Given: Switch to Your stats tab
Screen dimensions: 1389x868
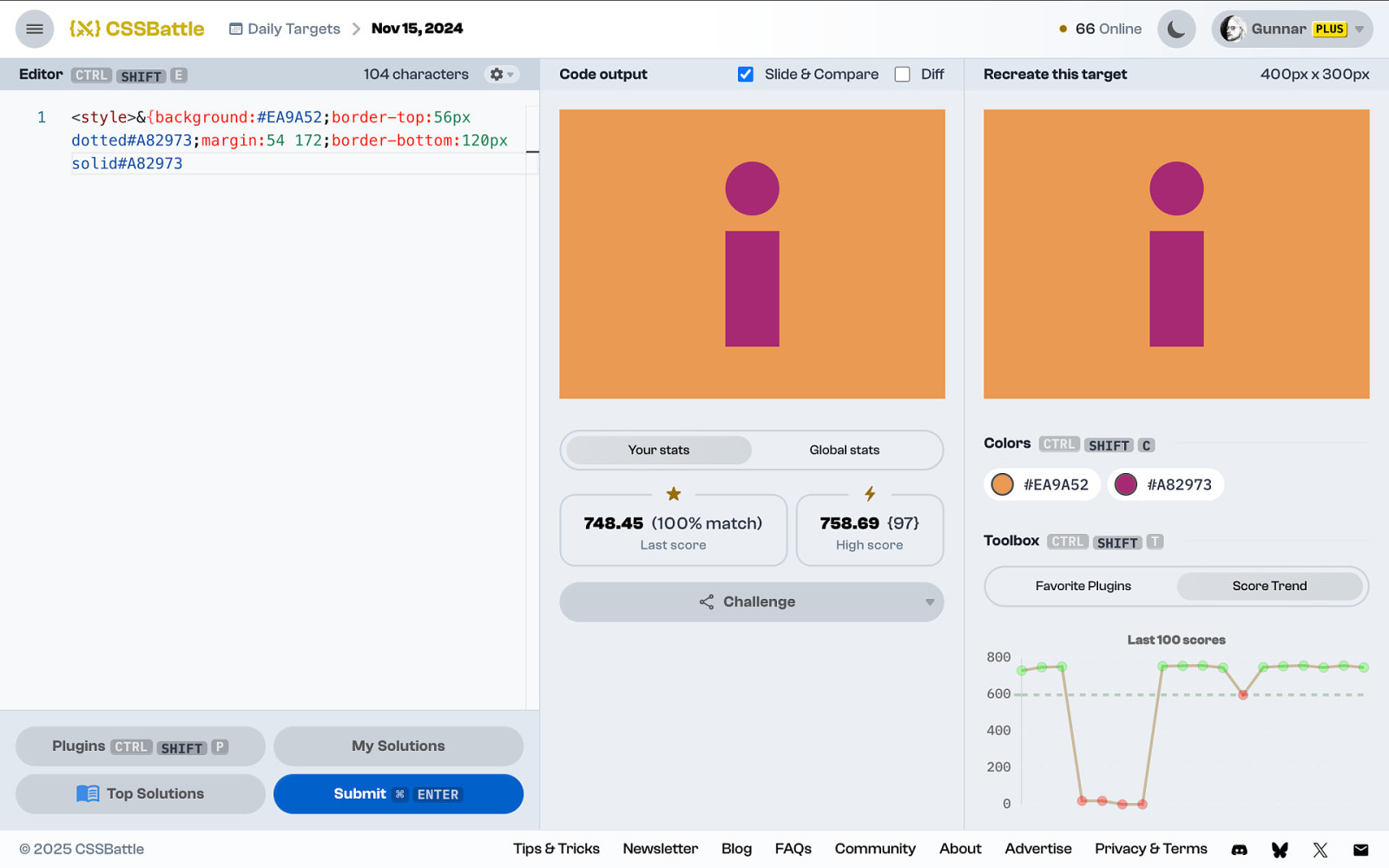Looking at the screenshot, I should click(659, 450).
